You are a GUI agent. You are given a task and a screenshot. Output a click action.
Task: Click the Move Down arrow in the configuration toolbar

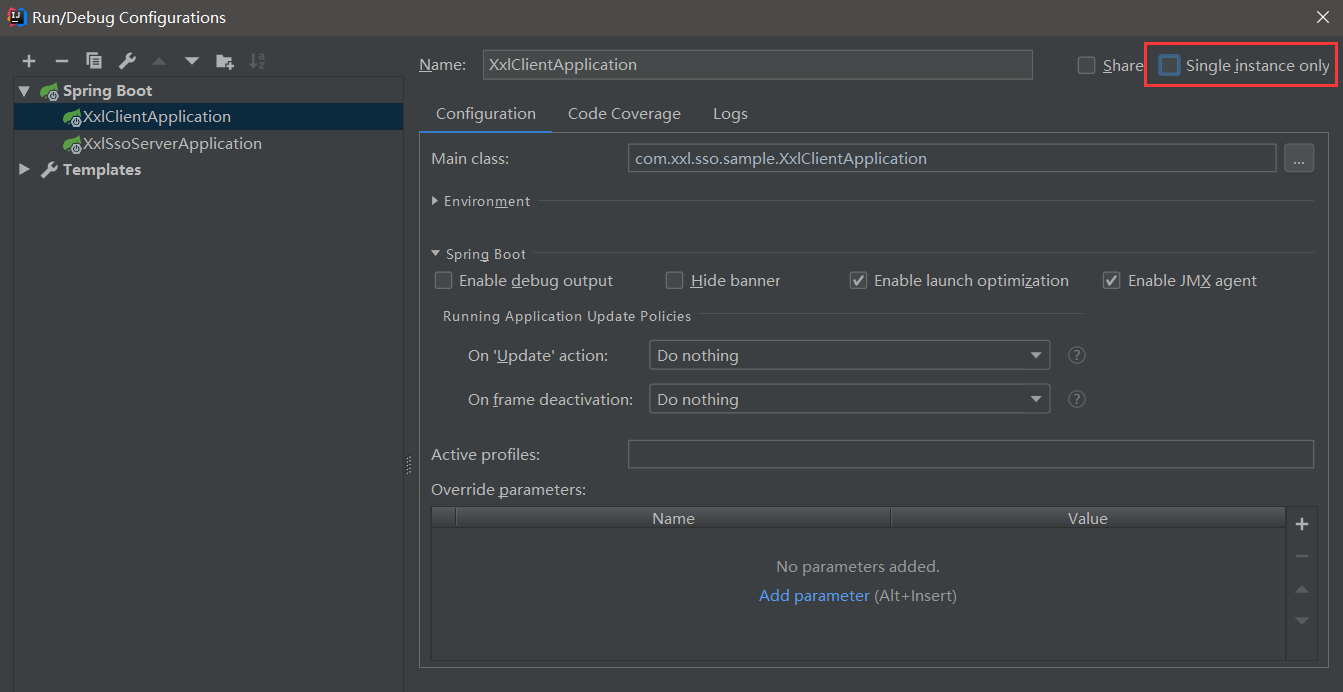(192, 62)
